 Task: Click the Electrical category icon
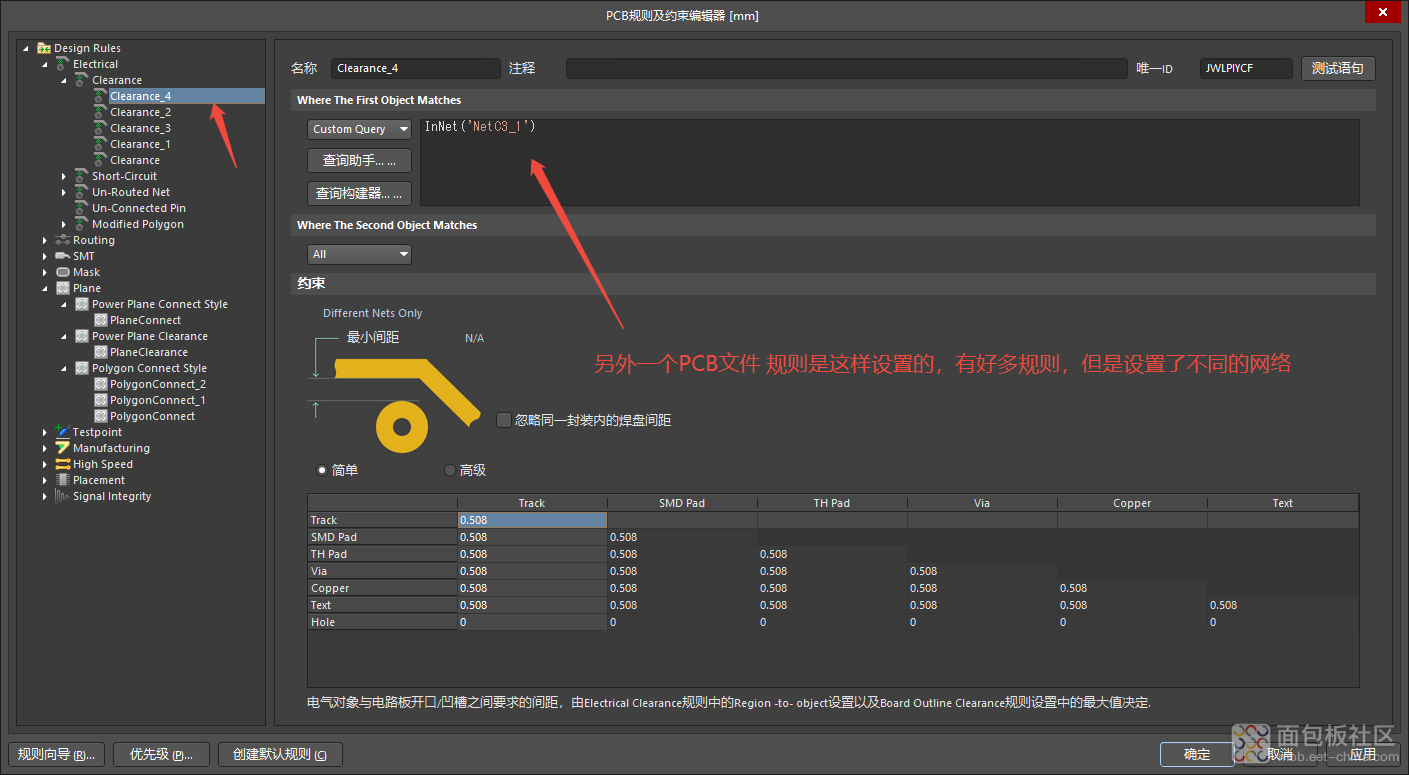(x=63, y=64)
